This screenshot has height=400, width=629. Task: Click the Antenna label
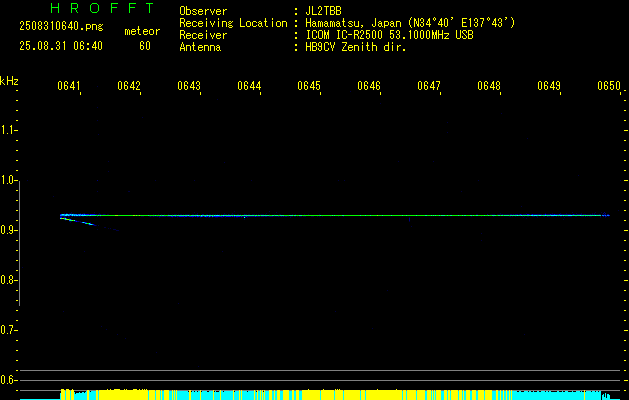pyautogui.click(x=200, y=47)
